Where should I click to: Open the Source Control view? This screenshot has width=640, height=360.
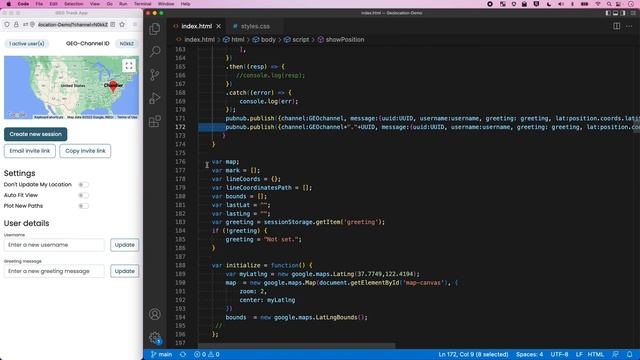coord(155,75)
